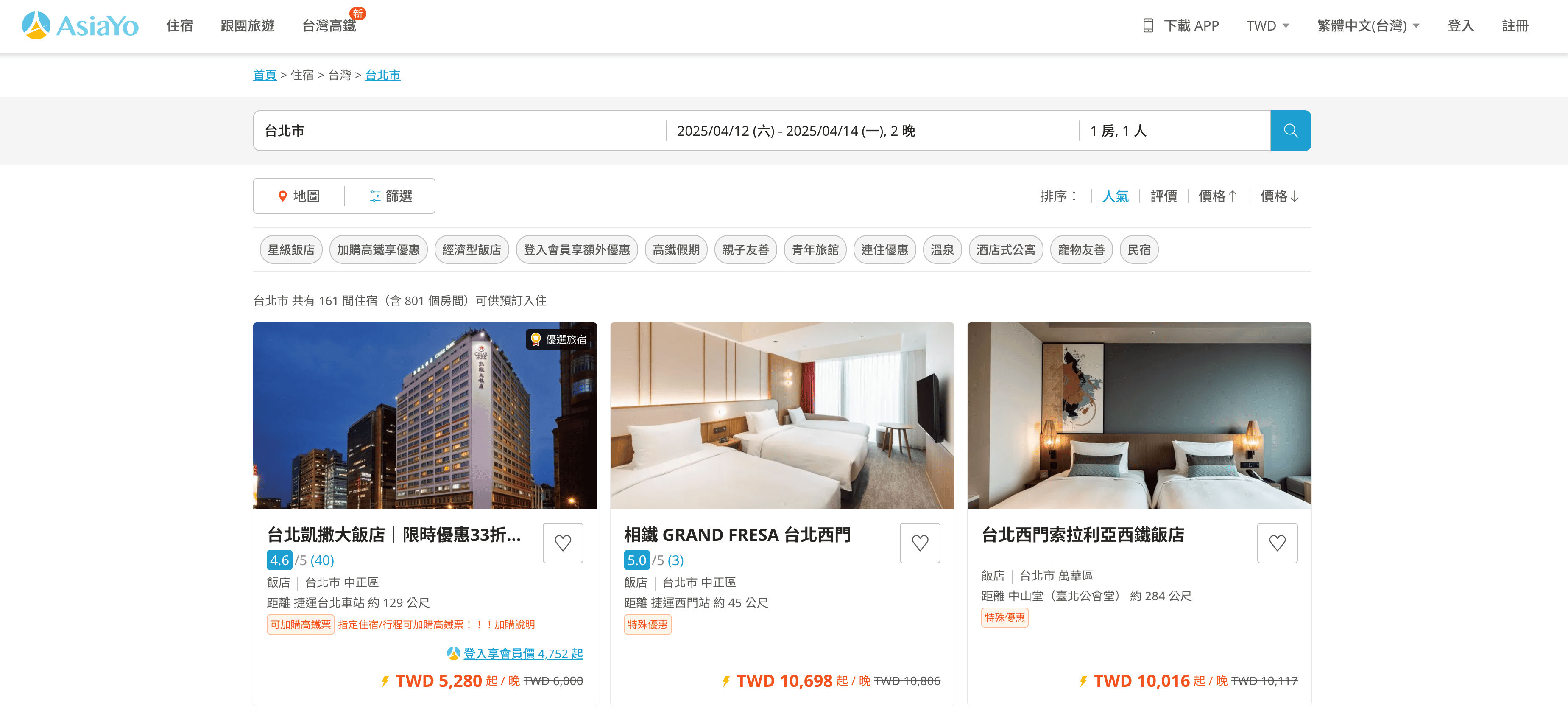Expand the TWD currency dropdown

(1267, 25)
